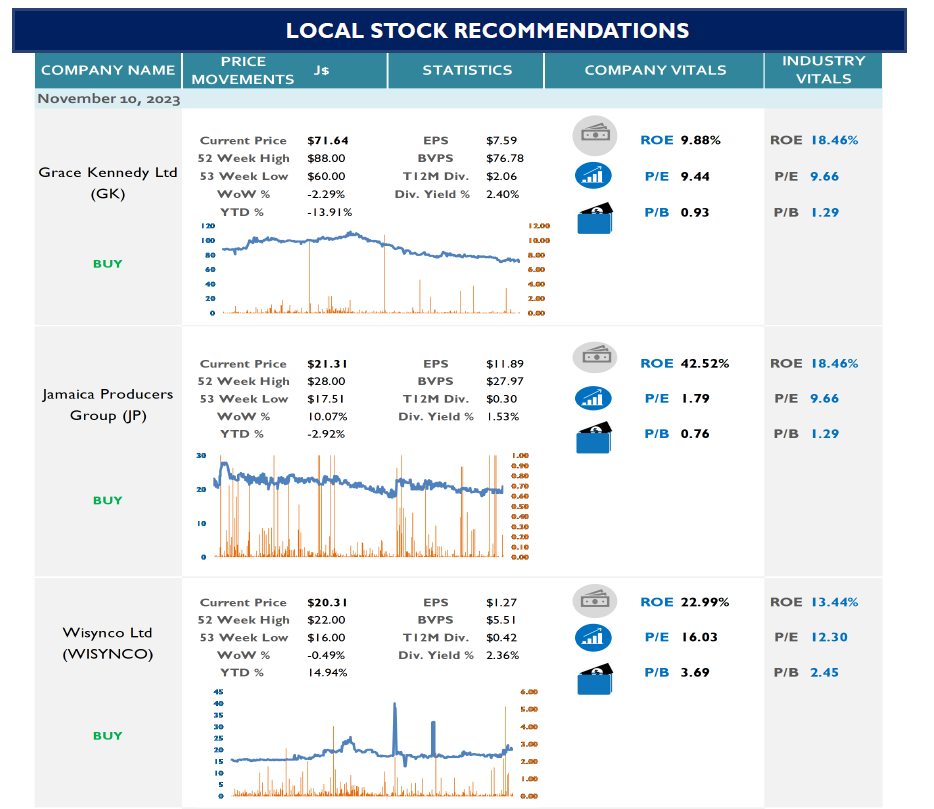This screenshot has height=809, width=934.
Task: Click Wisynco YTD value 14.94%
Action: pyautogui.click(x=327, y=673)
